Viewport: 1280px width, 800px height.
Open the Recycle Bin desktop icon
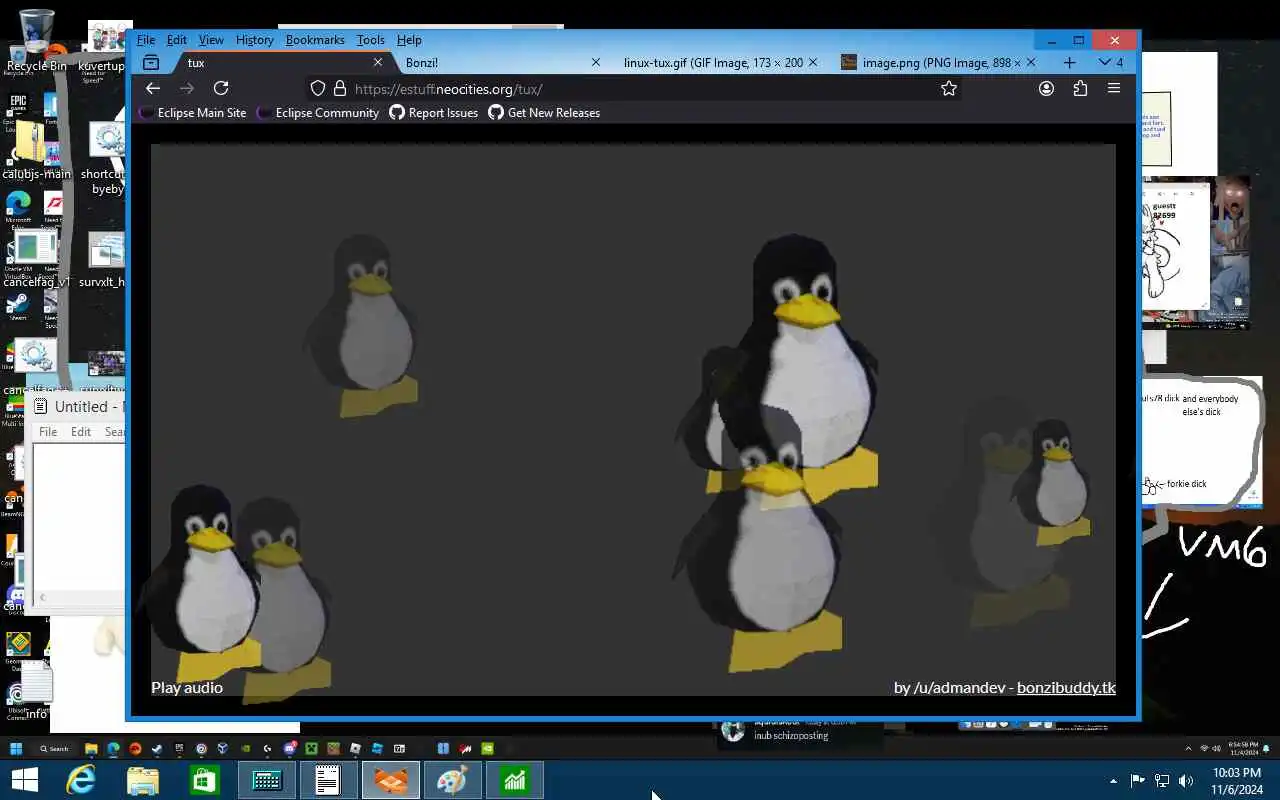(x=36, y=42)
